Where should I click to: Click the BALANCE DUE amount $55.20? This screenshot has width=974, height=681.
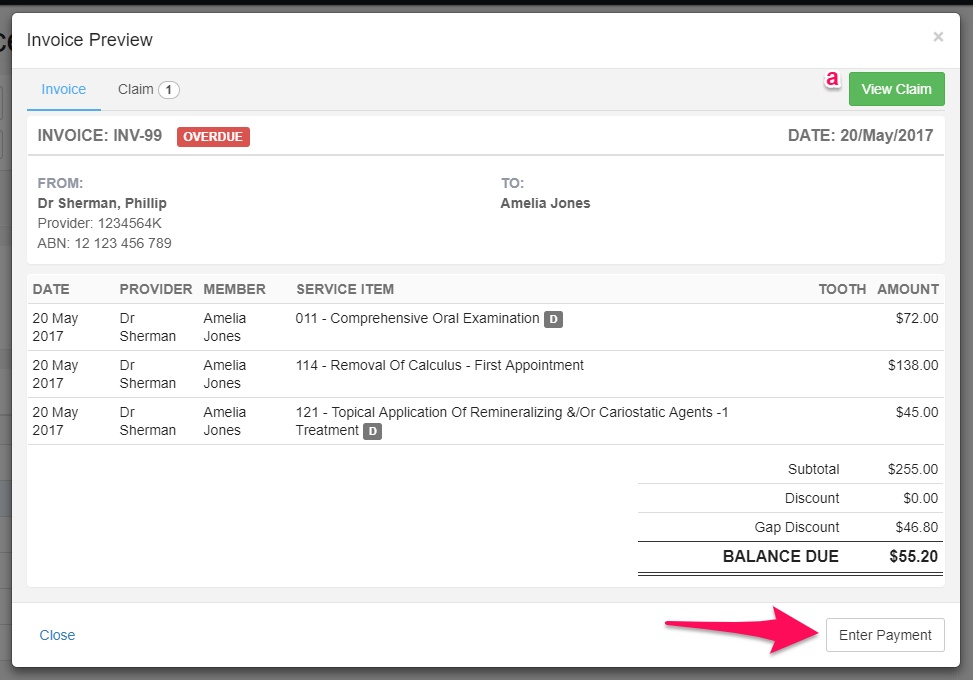click(913, 556)
